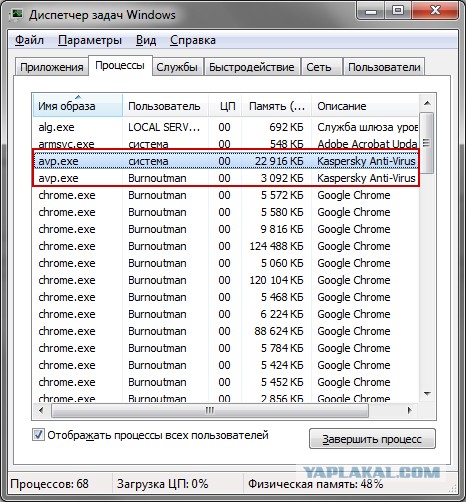
Task: Select avp.exe using 3 092 КБ
Action: [x=226, y=178]
